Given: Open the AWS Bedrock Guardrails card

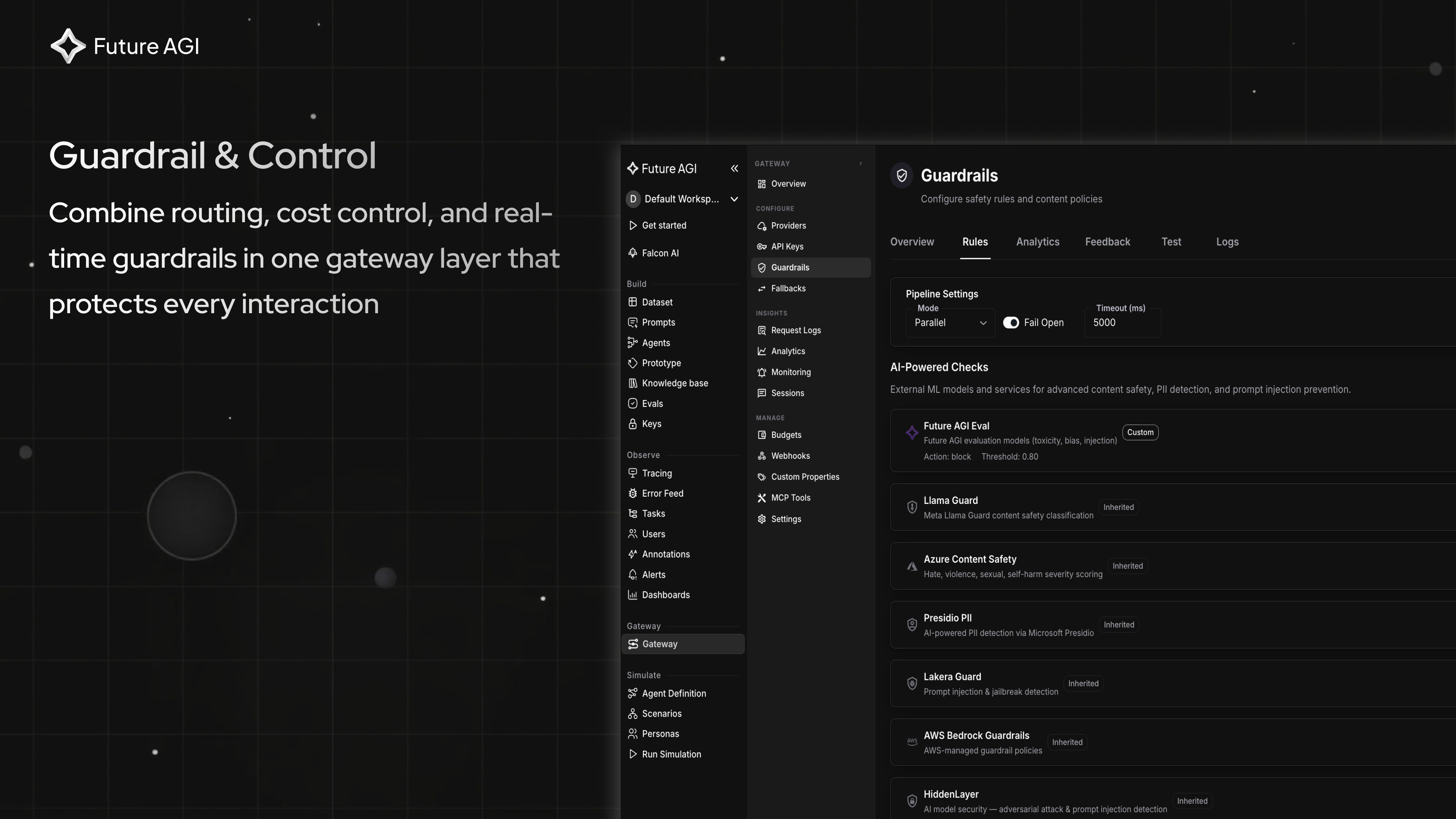Looking at the screenshot, I should [1173, 742].
